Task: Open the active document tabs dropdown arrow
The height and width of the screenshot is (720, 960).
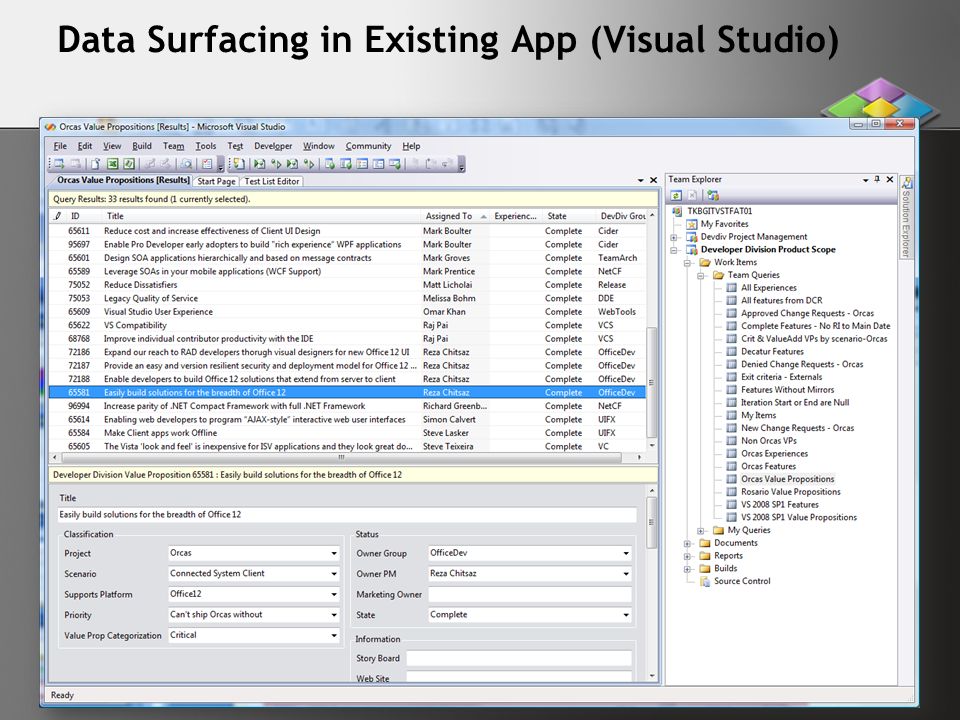Action: tap(640, 180)
